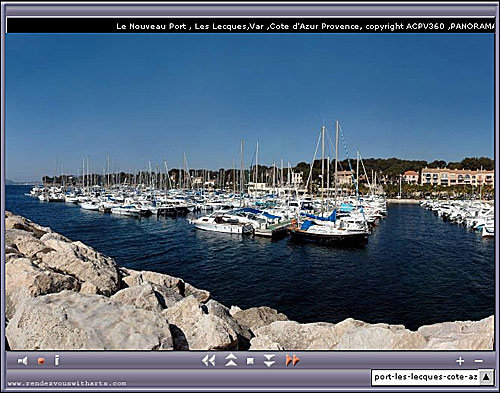Toggle the orange hotspot indicator button
This screenshot has height=393, width=500.
pos(41,361)
